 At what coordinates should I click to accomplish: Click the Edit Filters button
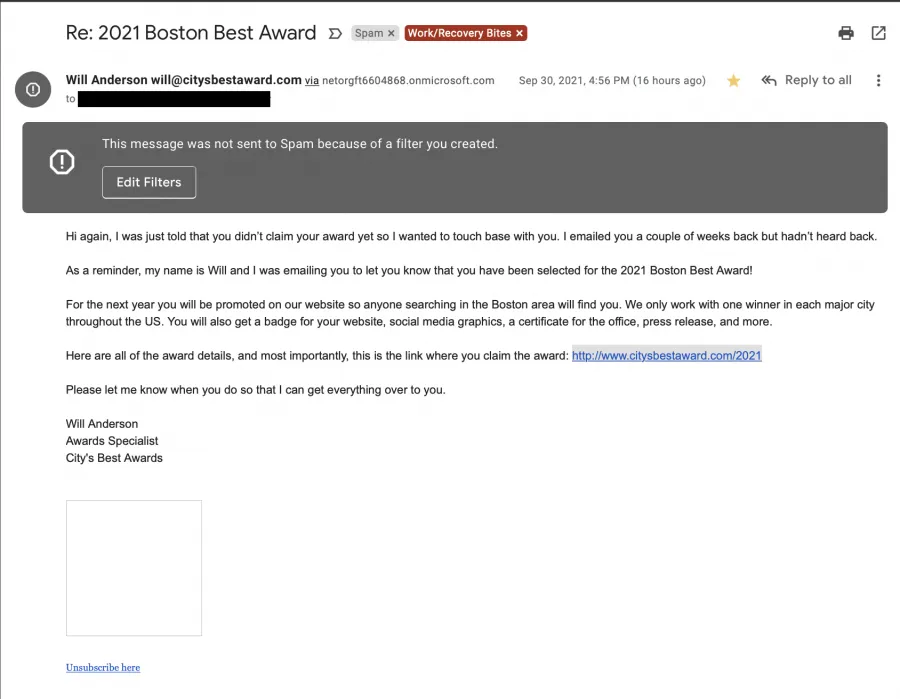click(x=149, y=182)
